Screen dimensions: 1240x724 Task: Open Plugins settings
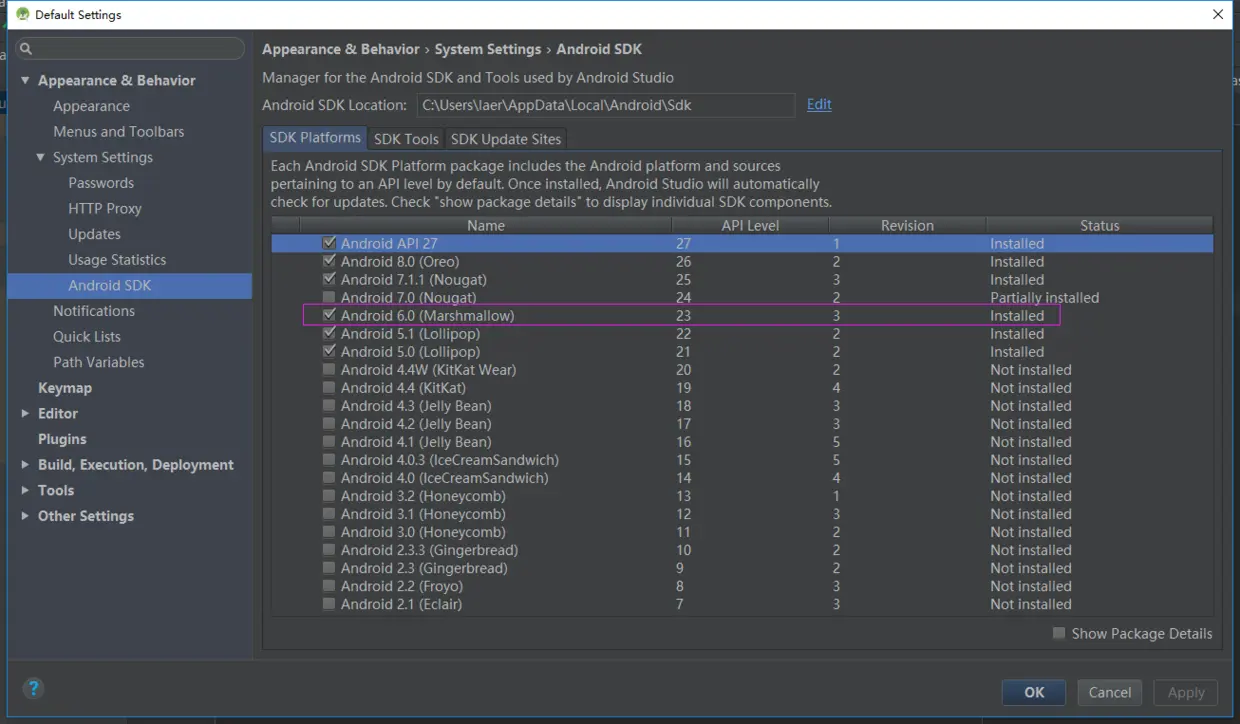(62, 439)
